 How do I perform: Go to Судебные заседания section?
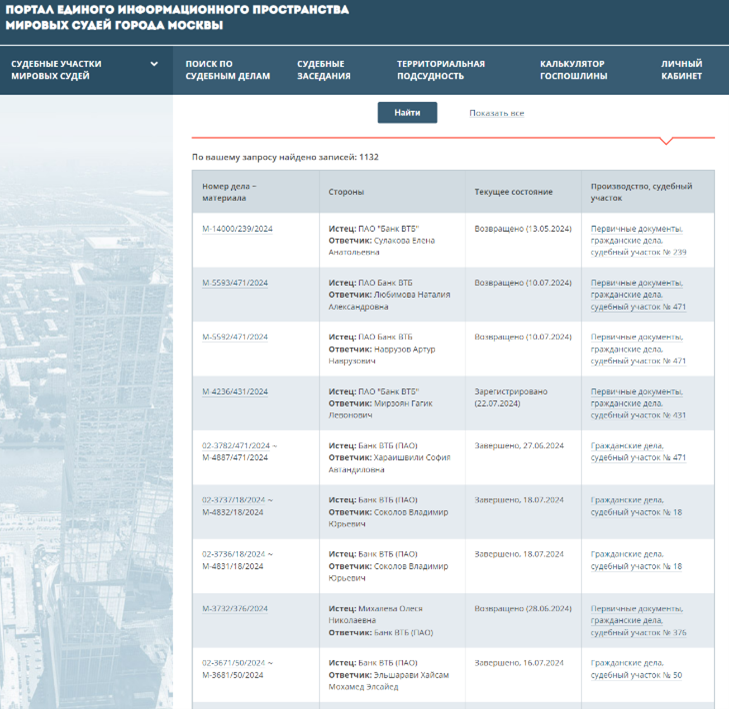323,70
